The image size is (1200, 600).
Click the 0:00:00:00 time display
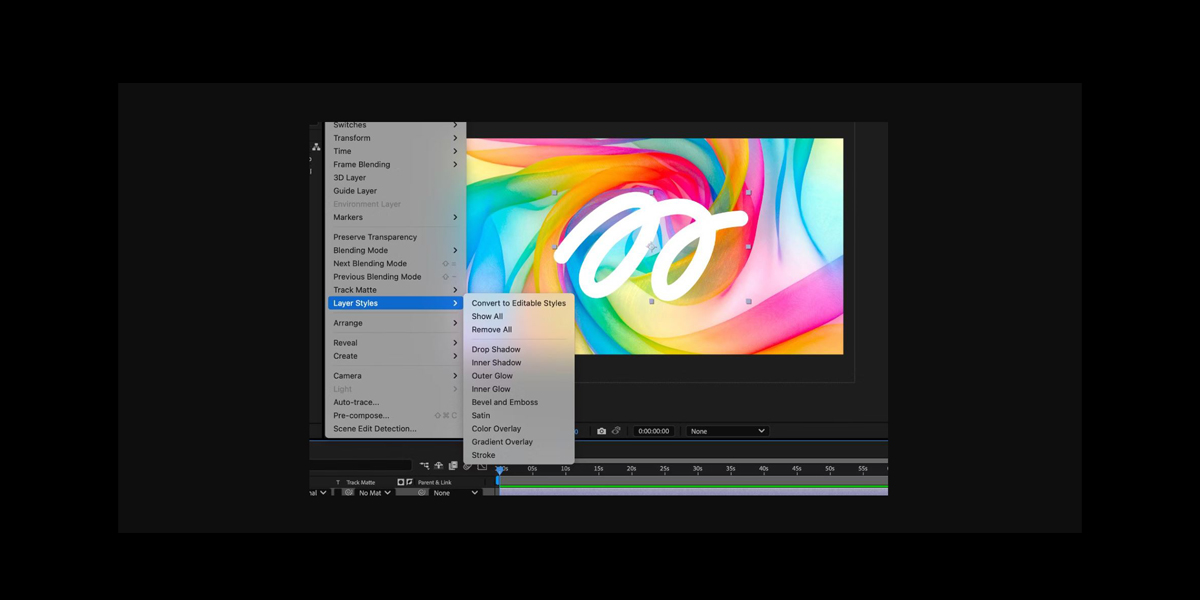(654, 431)
